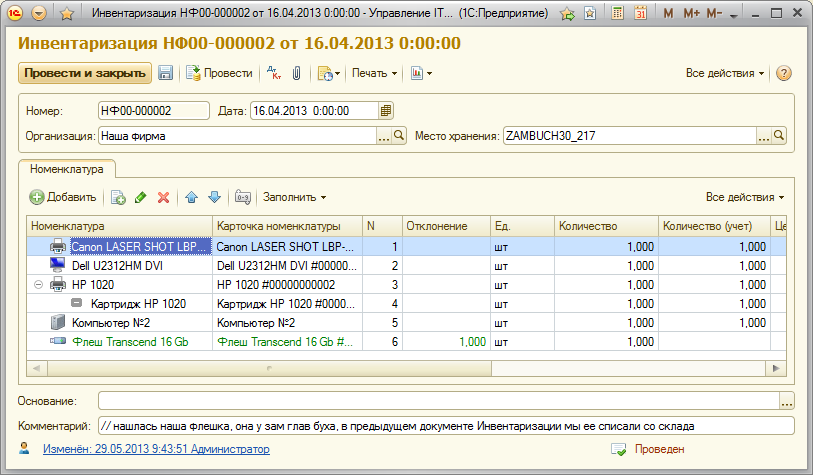Open the small title-bar dropdown arrow
Viewport: 813px width, 475px height.
(x=733, y=16)
